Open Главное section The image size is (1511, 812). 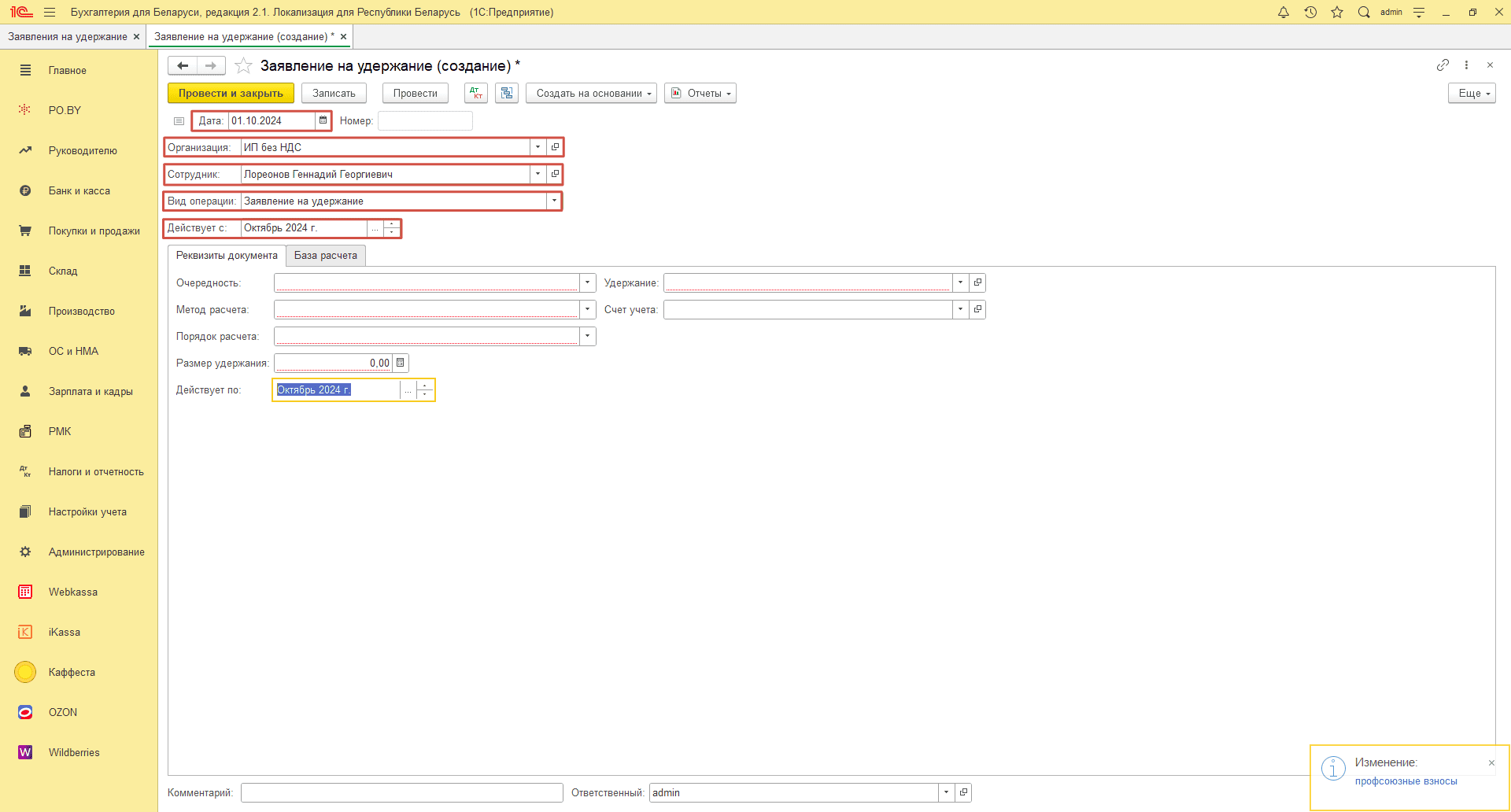point(79,70)
